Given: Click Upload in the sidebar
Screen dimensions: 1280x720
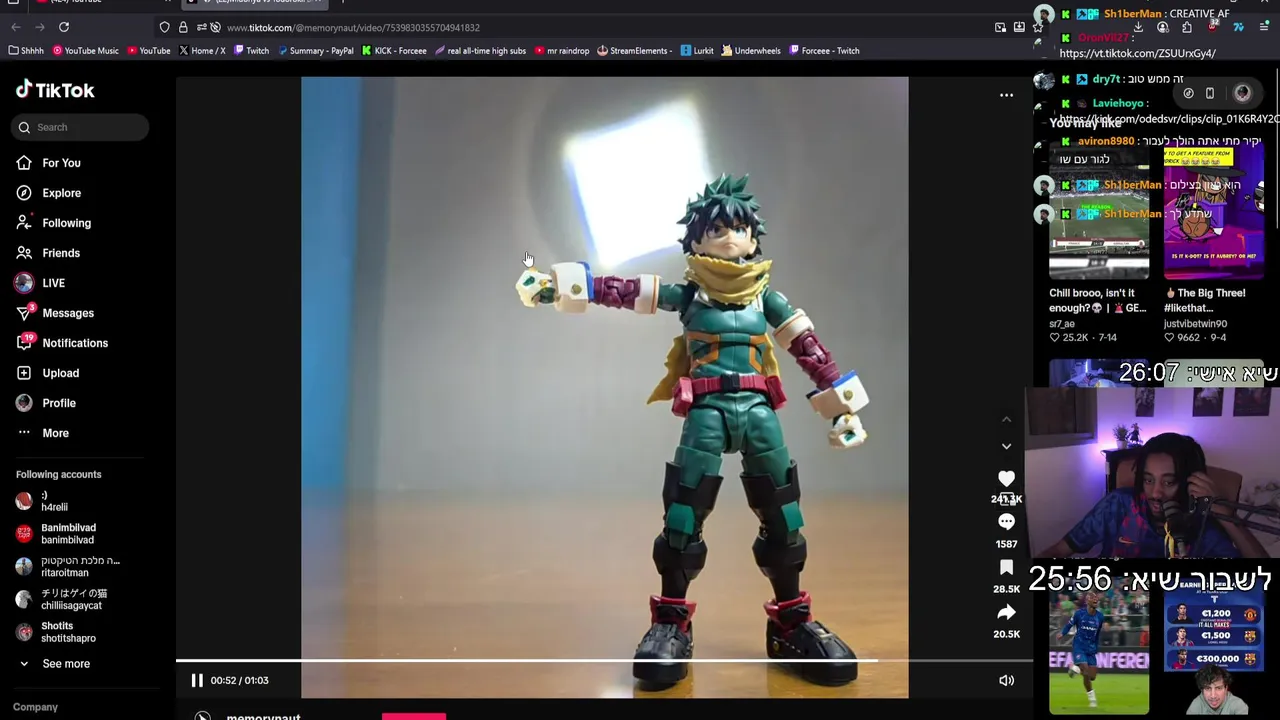Looking at the screenshot, I should [47, 373].
